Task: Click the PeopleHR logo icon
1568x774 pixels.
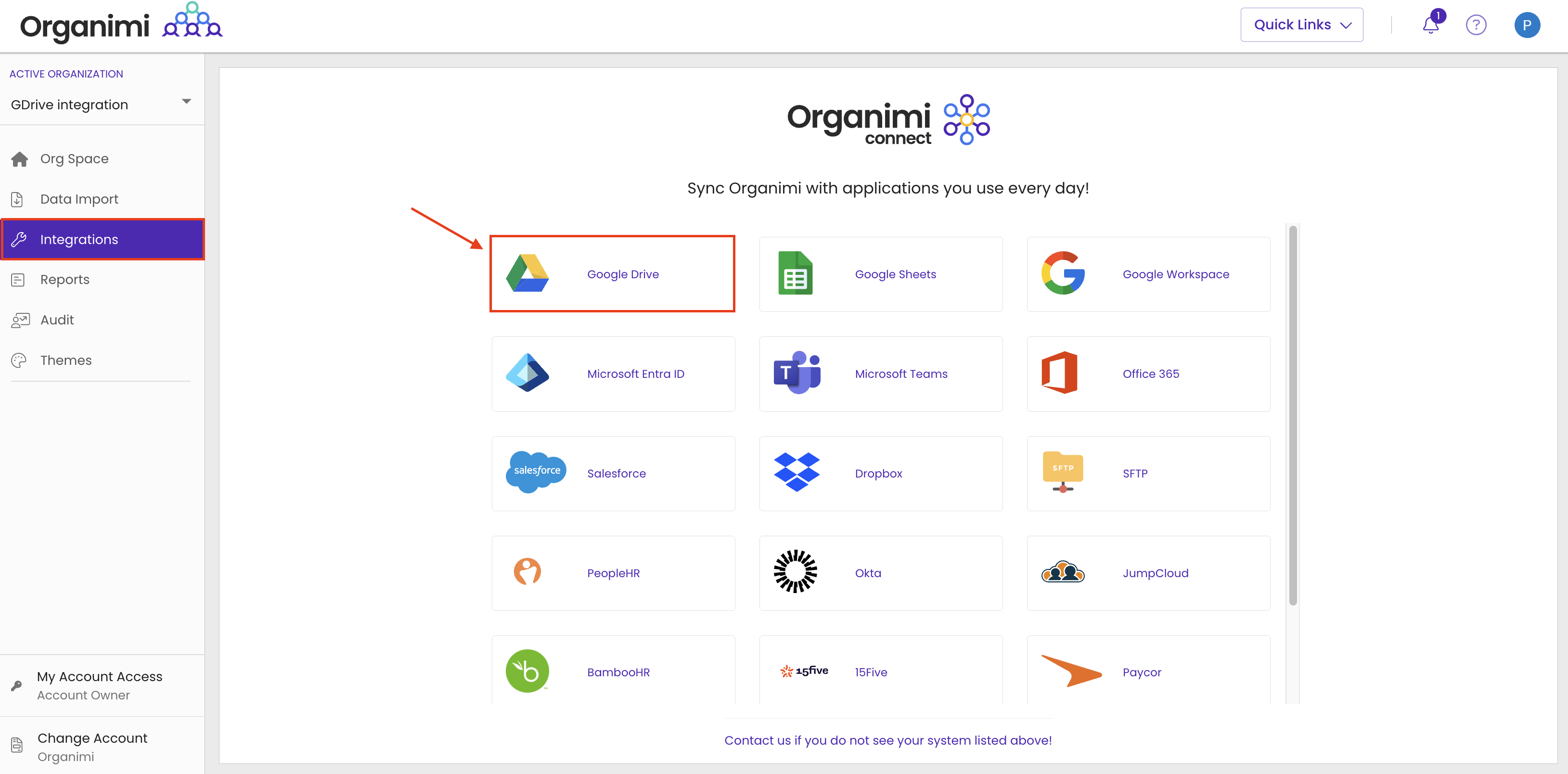Action: 527,572
